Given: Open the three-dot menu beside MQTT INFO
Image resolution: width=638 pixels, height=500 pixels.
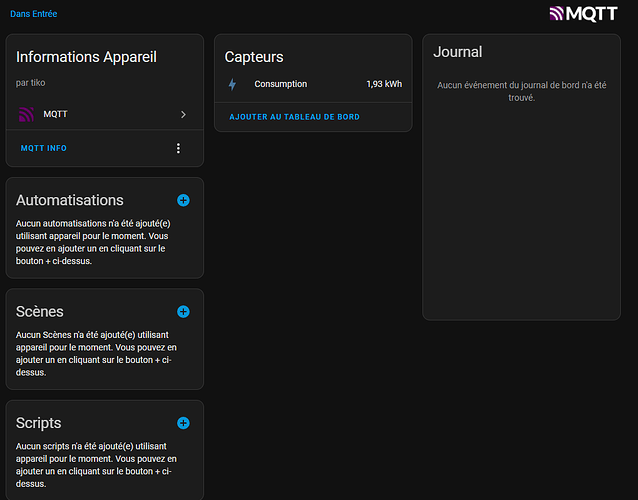Looking at the screenshot, I should (179, 148).
